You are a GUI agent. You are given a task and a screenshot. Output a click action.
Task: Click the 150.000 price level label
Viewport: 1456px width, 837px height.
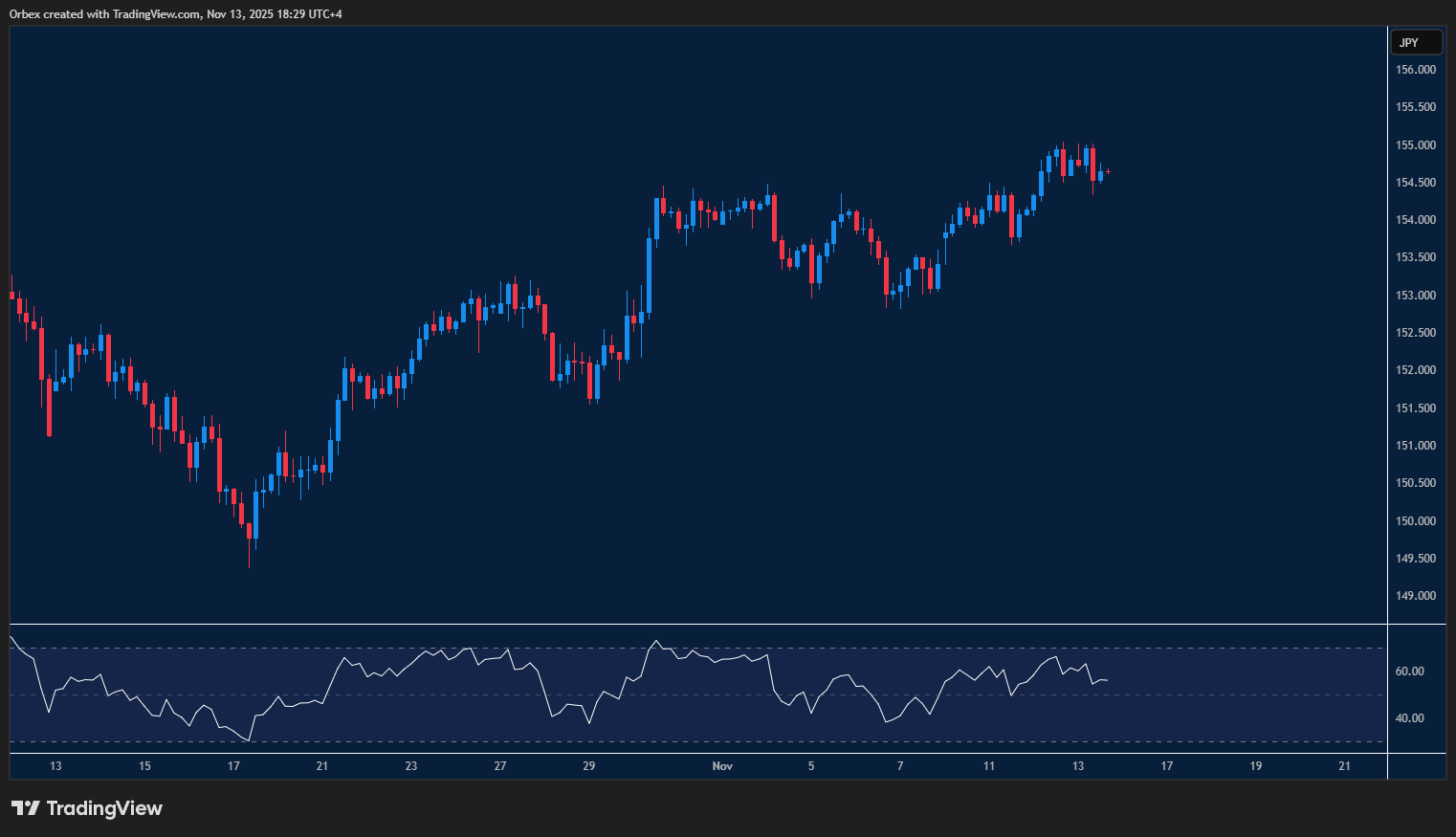pos(1415,521)
